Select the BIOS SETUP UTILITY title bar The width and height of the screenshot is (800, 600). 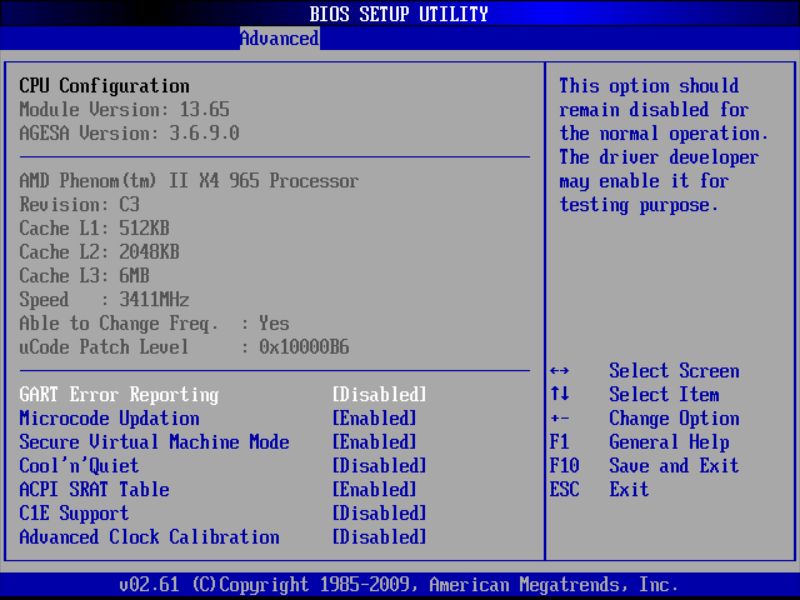[x=400, y=14]
